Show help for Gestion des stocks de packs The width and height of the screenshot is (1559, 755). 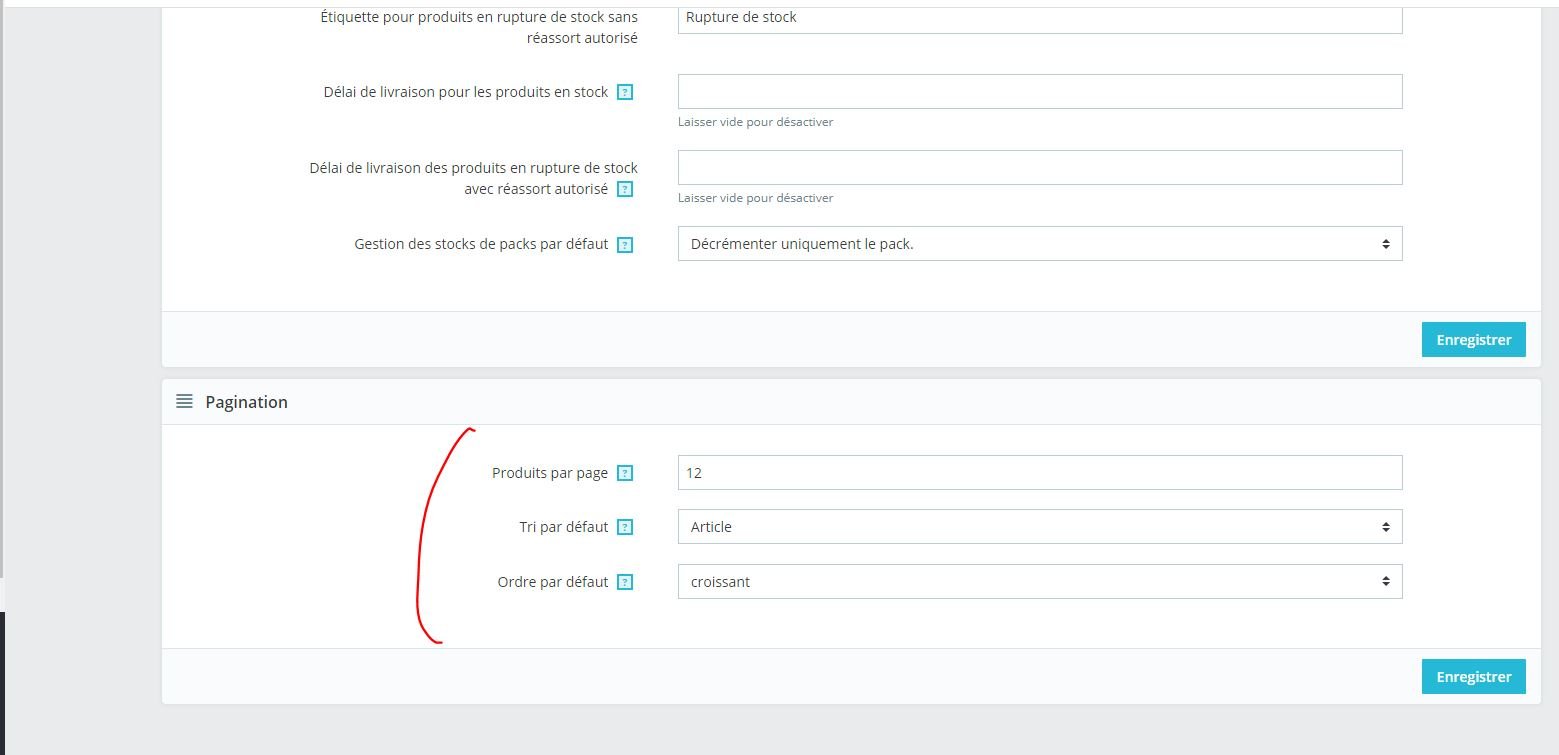click(625, 244)
